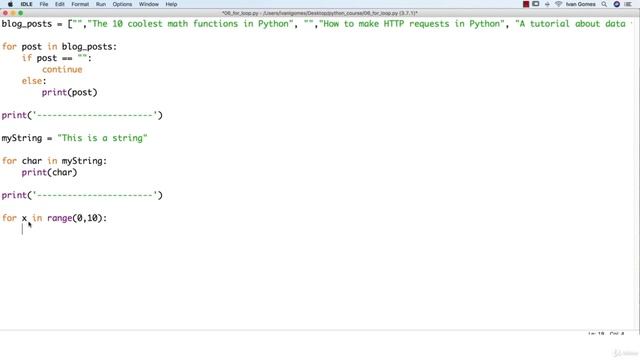Click string "The 10 coolest math functions in Python"
640x360 pixels.
(x=190, y=24)
